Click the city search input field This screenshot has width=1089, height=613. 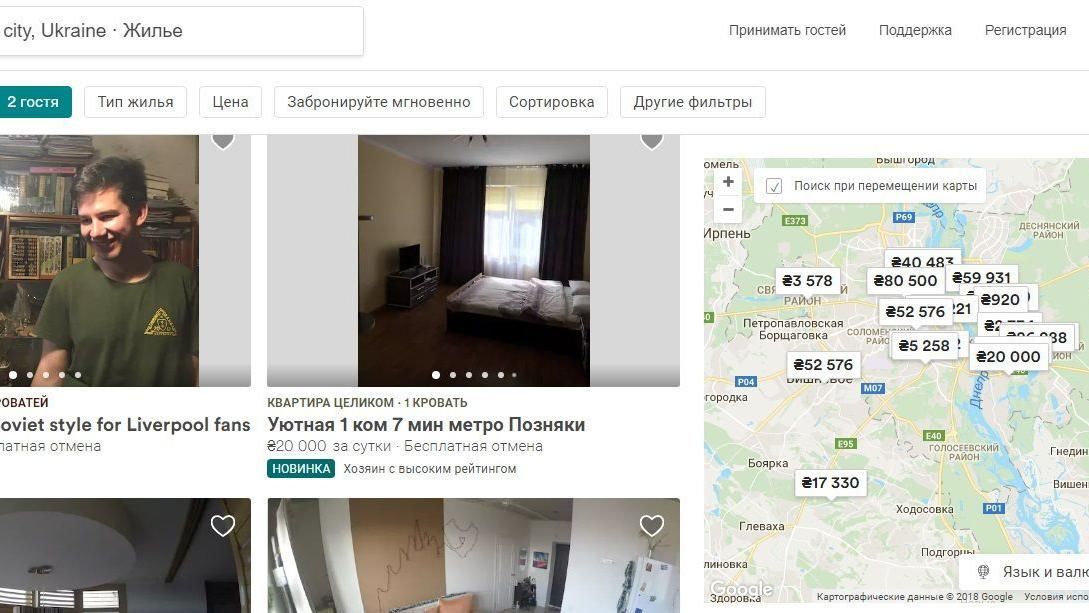pos(181,31)
